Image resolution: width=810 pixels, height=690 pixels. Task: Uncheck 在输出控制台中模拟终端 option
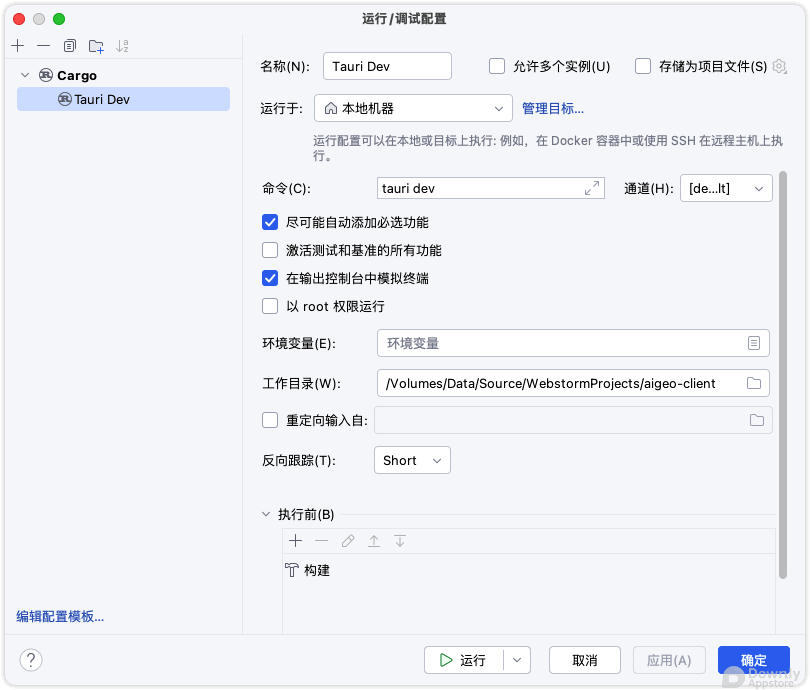pos(270,278)
